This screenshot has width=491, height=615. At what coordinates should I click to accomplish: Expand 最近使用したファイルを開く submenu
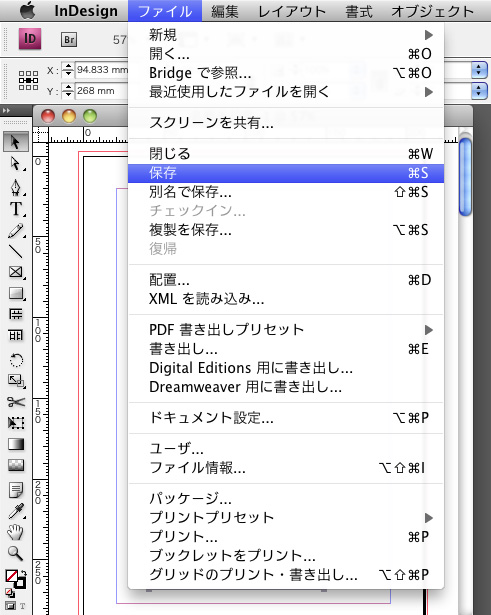click(286, 92)
